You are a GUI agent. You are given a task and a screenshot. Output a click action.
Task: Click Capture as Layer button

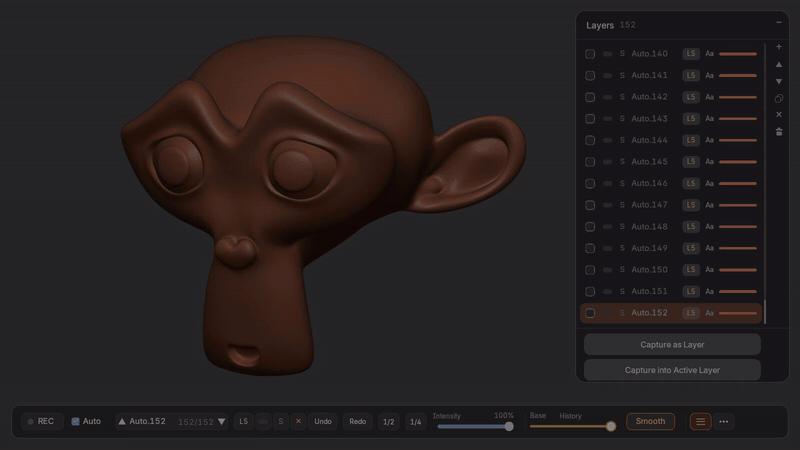point(672,345)
